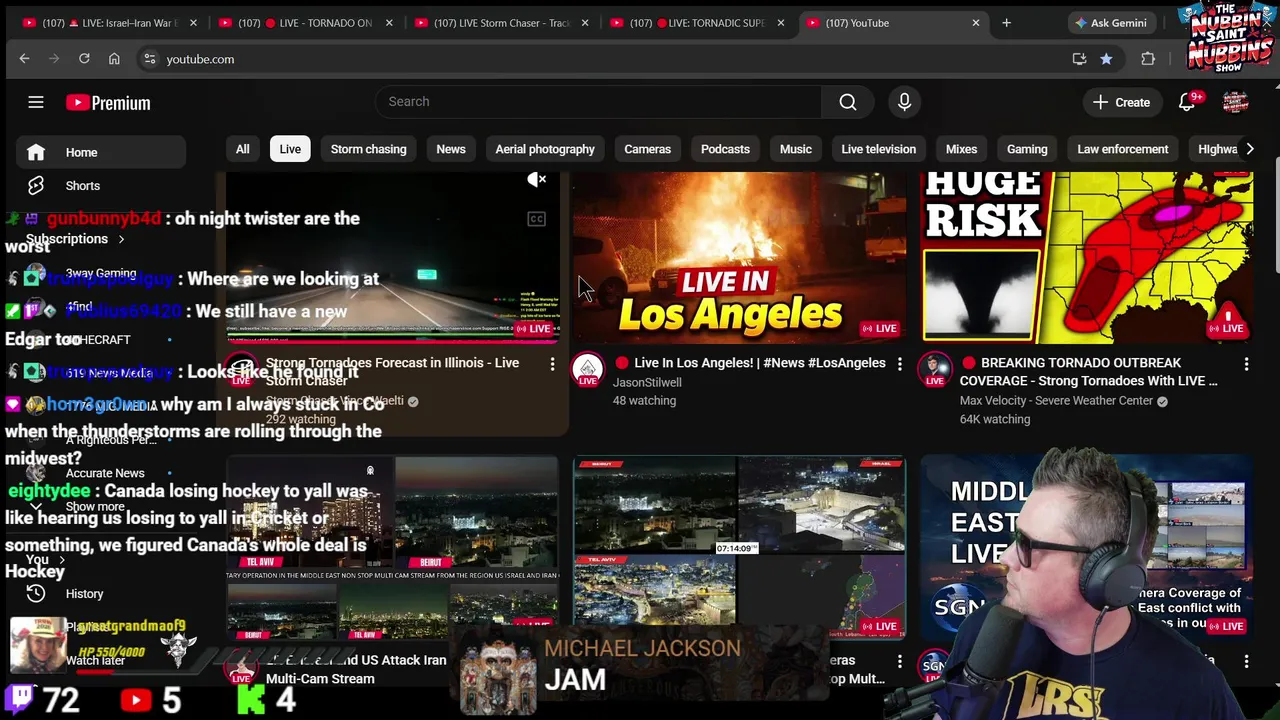Show more filter chips with the arrow

[1249, 149]
